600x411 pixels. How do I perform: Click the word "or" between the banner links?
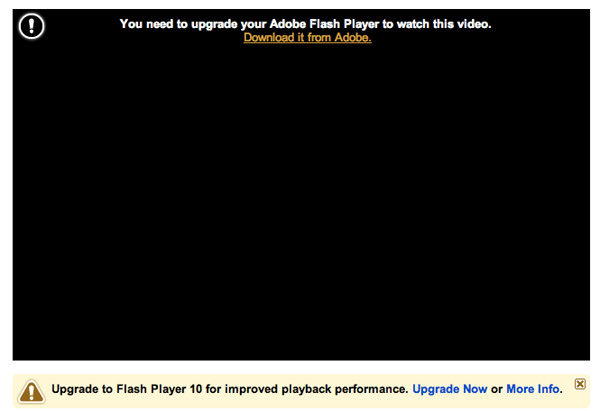[497, 389]
